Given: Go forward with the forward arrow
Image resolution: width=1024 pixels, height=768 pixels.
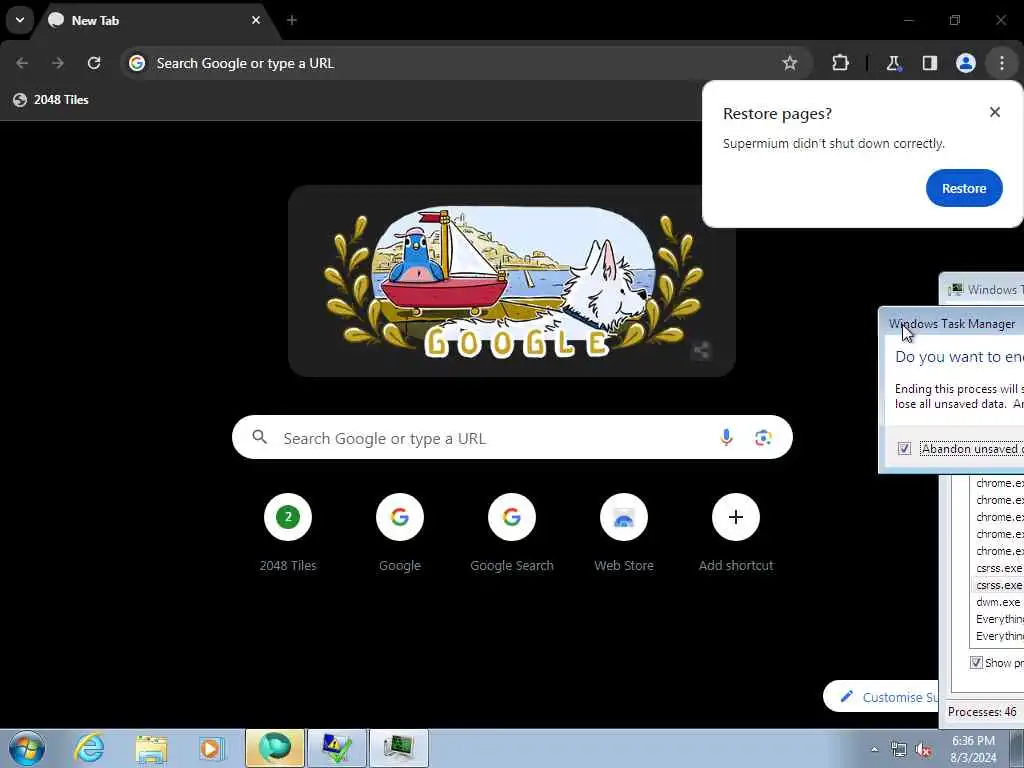Looking at the screenshot, I should click(58, 63).
